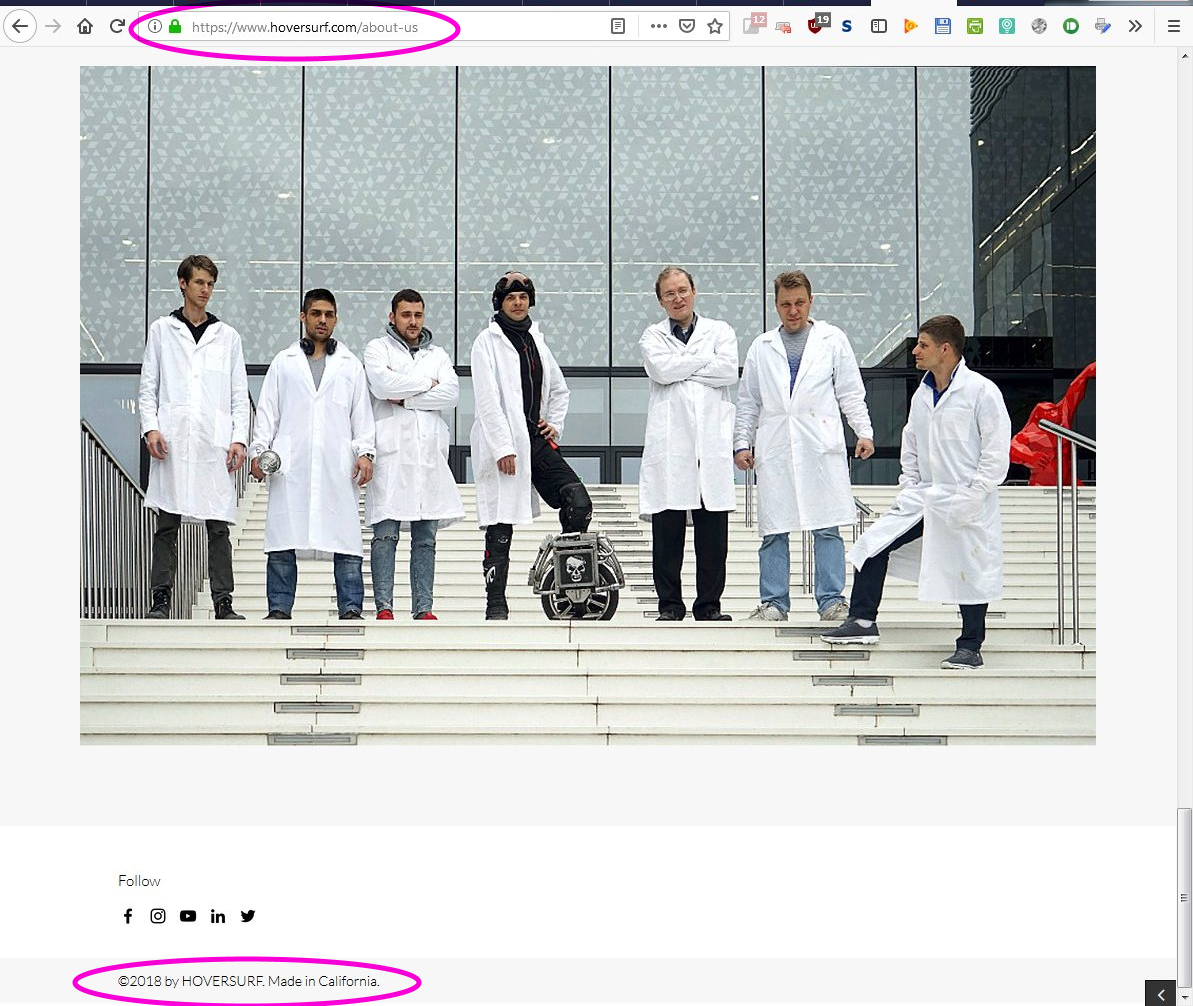Expand the overflow extensions chevron

click(x=1135, y=27)
